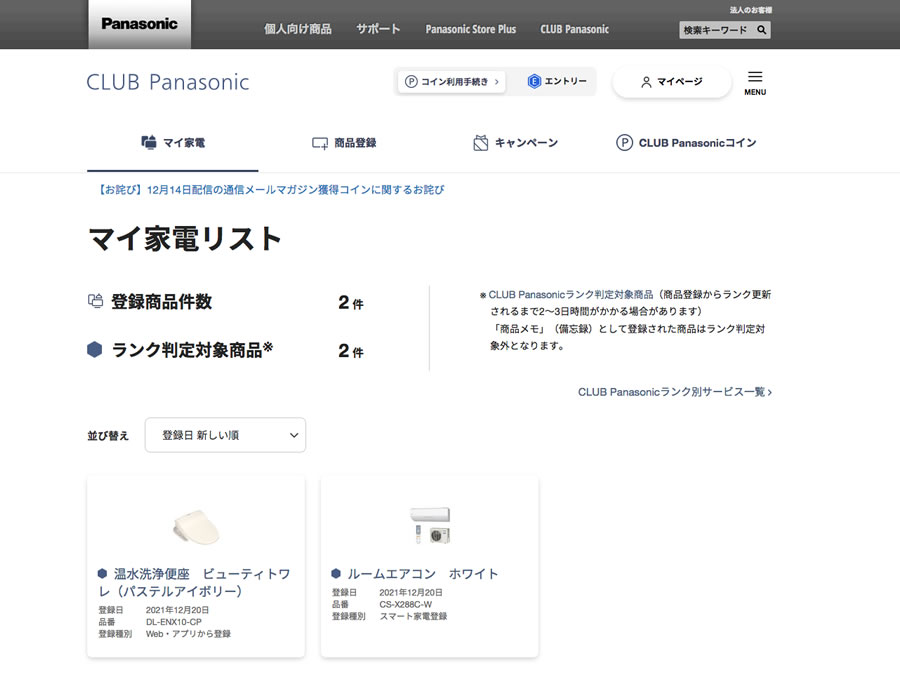Click the コイン利用手続き P coin icon
The width and height of the screenshot is (900, 675).
[411, 82]
